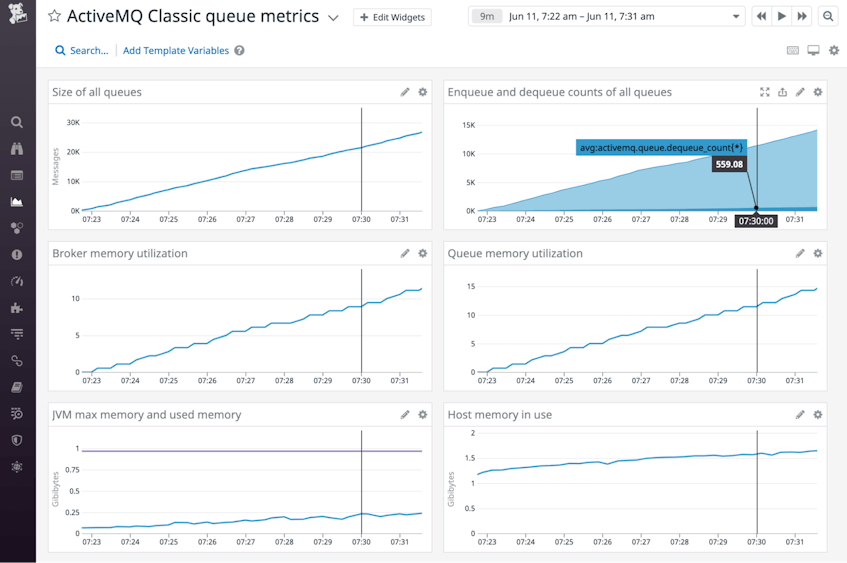Image resolution: width=847 pixels, height=563 pixels.
Task: Click the Jun 11 time range field
Action: [607, 17]
